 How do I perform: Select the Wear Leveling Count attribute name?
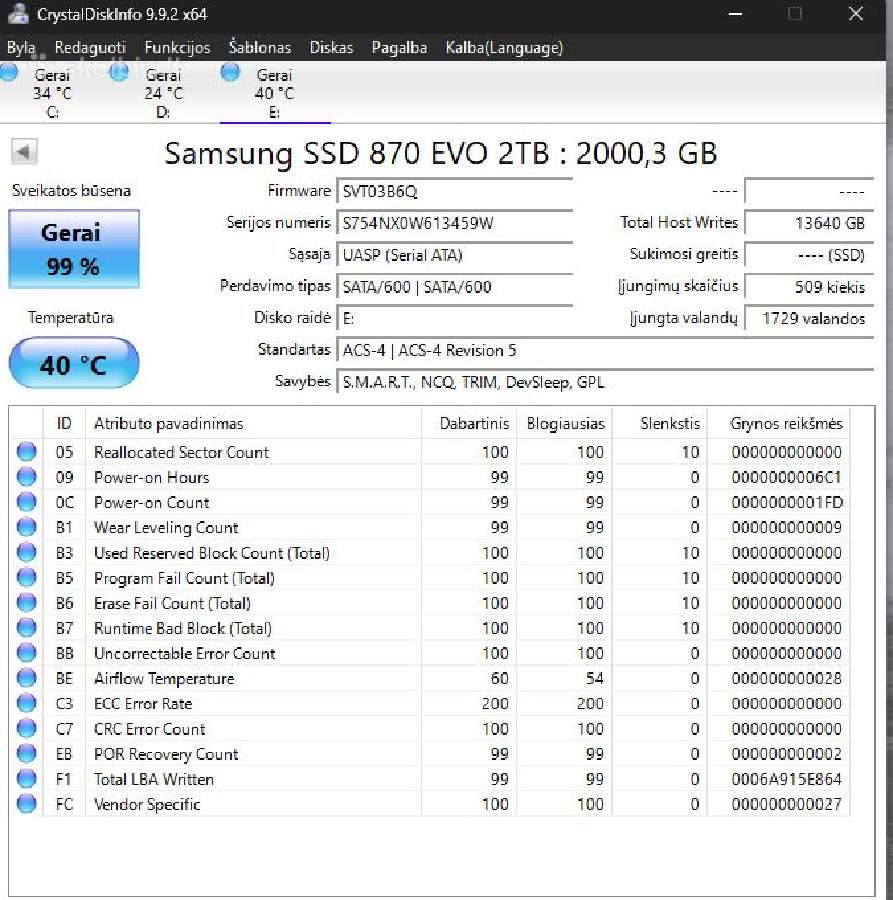click(166, 527)
